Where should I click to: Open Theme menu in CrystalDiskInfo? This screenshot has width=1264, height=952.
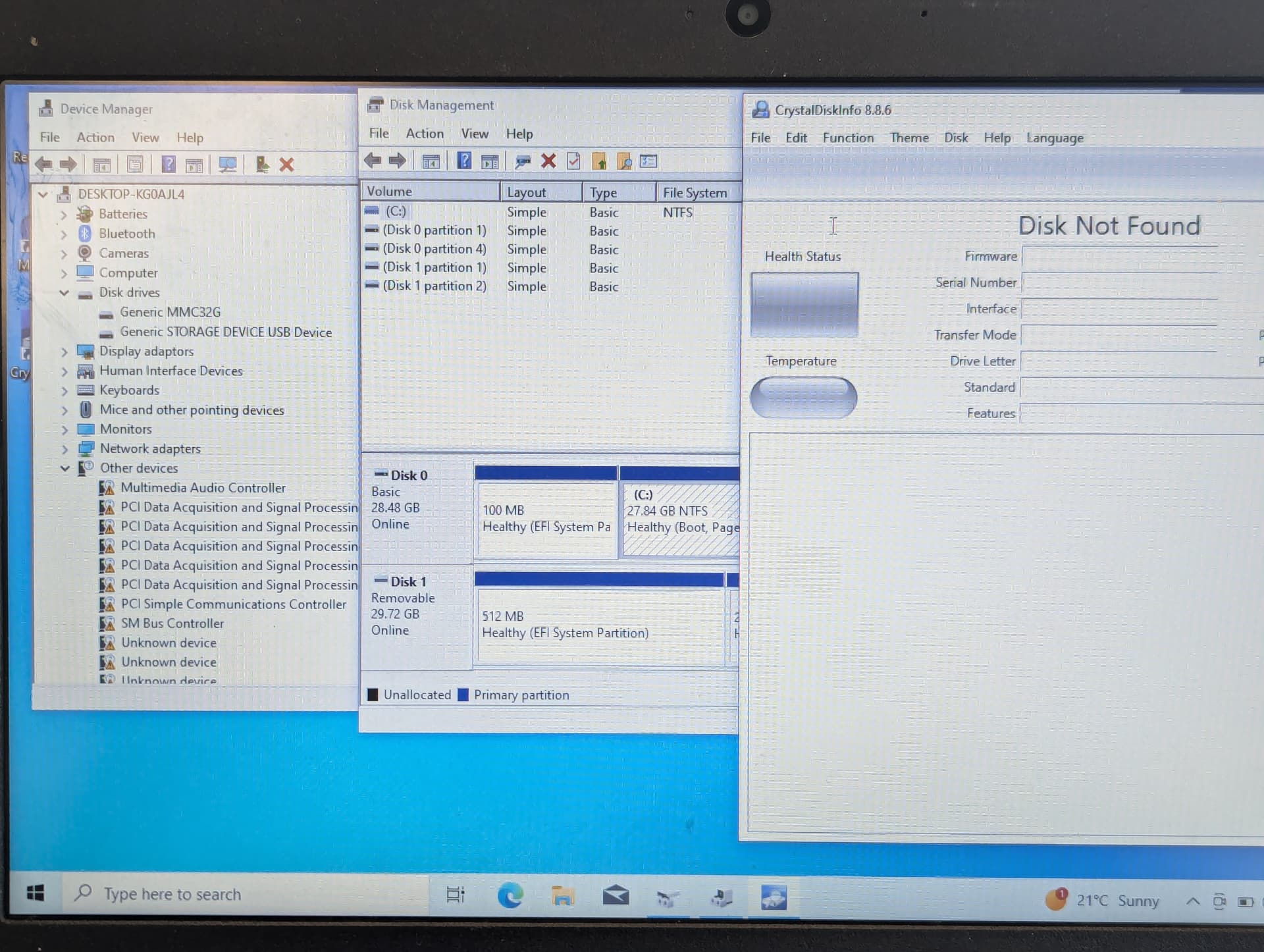909,138
